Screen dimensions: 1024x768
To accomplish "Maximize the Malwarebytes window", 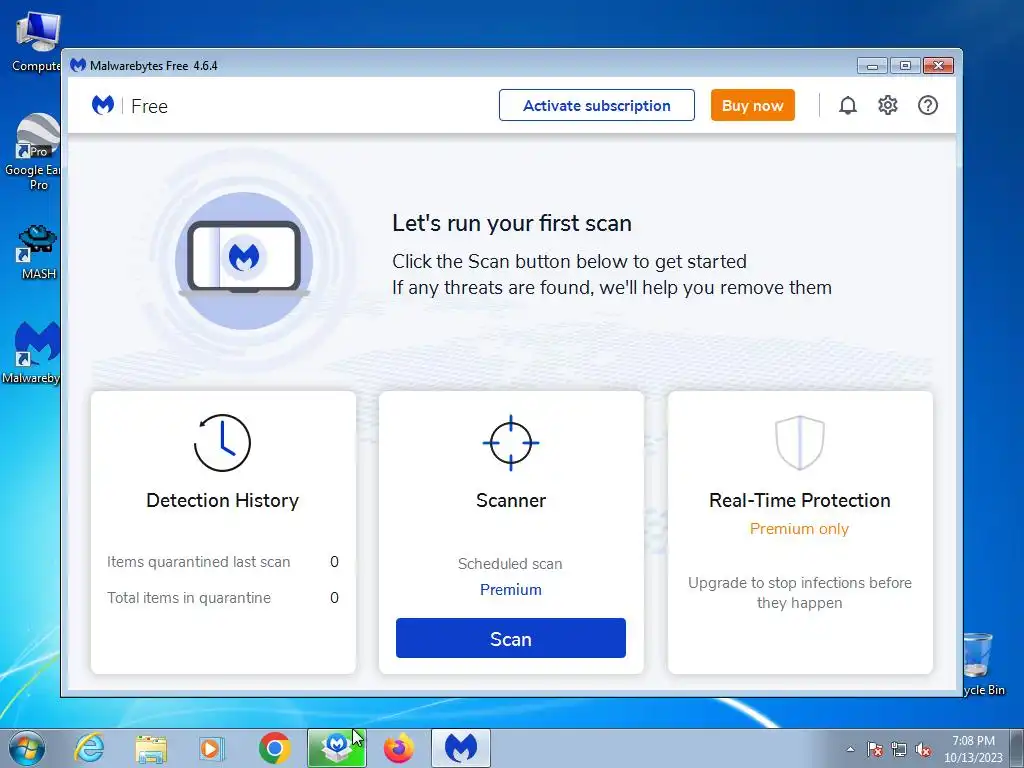I will [x=904, y=65].
